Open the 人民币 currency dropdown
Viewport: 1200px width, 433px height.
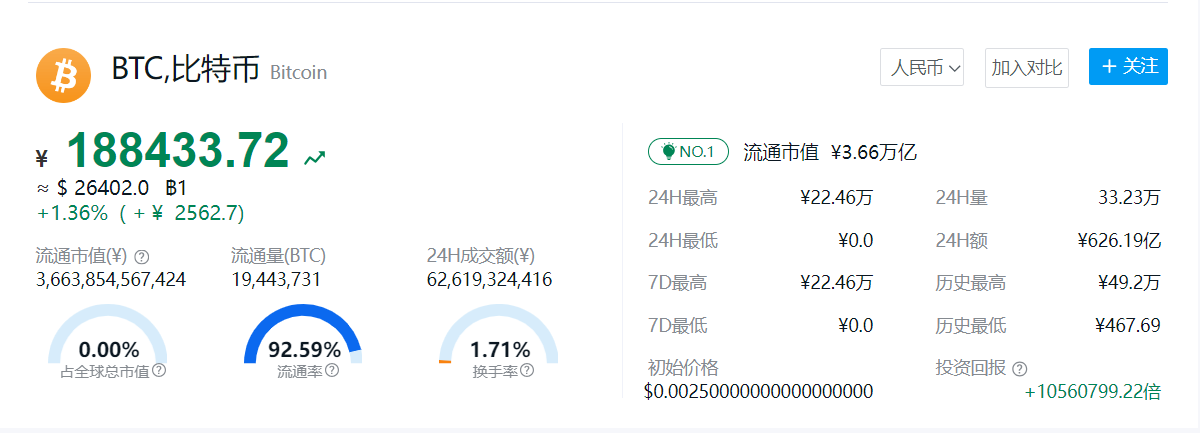pos(921,68)
